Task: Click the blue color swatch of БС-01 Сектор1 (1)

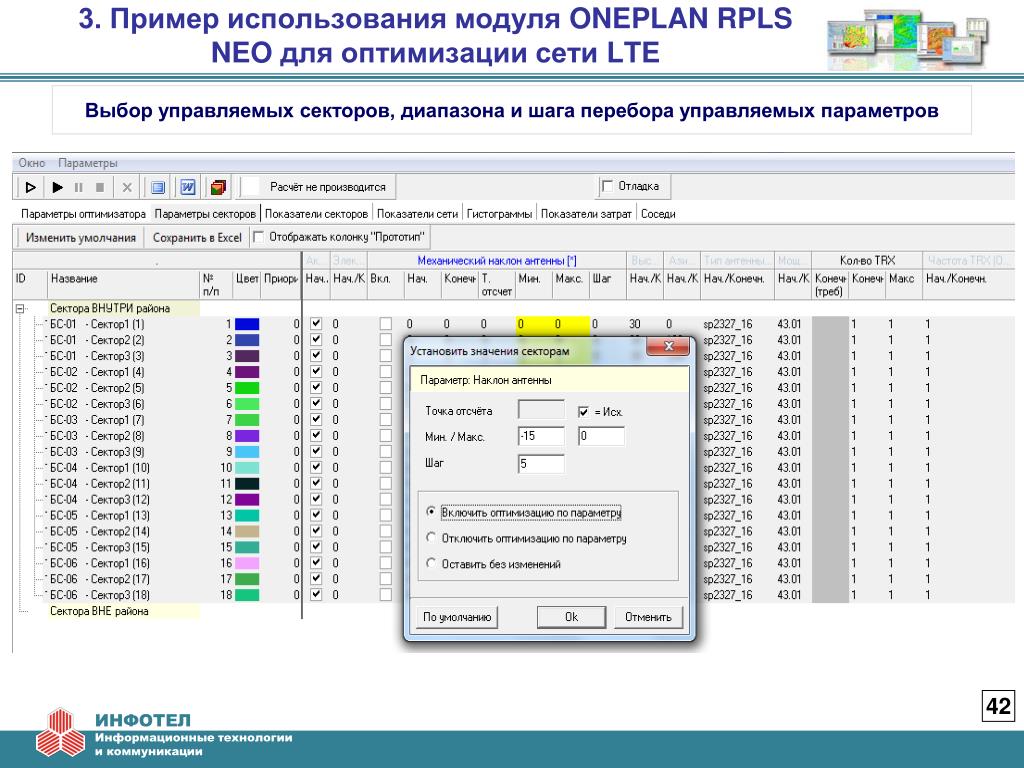Action: [x=247, y=324]
